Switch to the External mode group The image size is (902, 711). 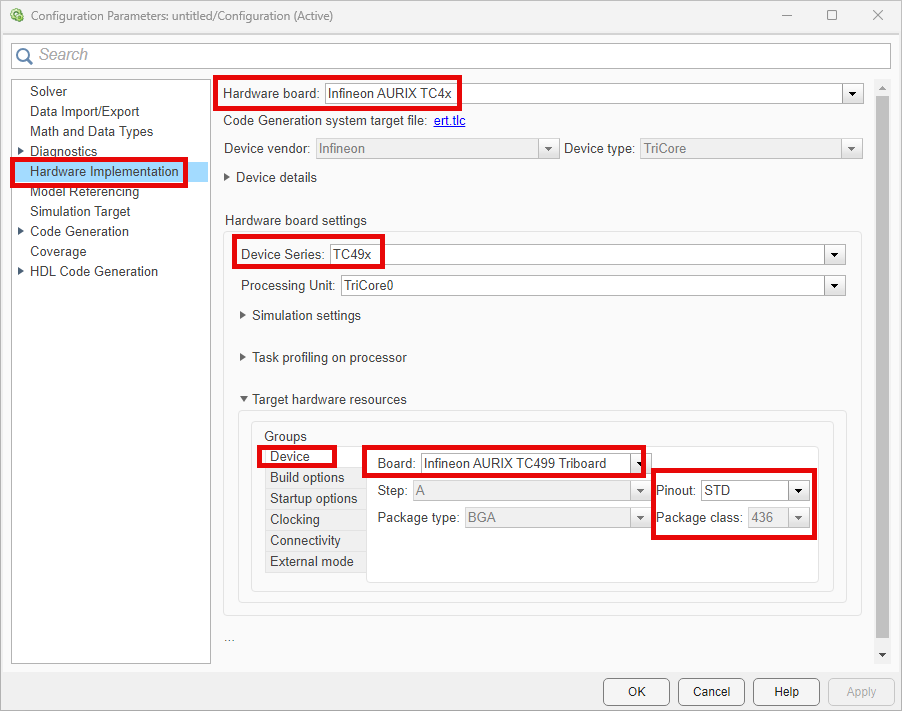click(312, 561)
